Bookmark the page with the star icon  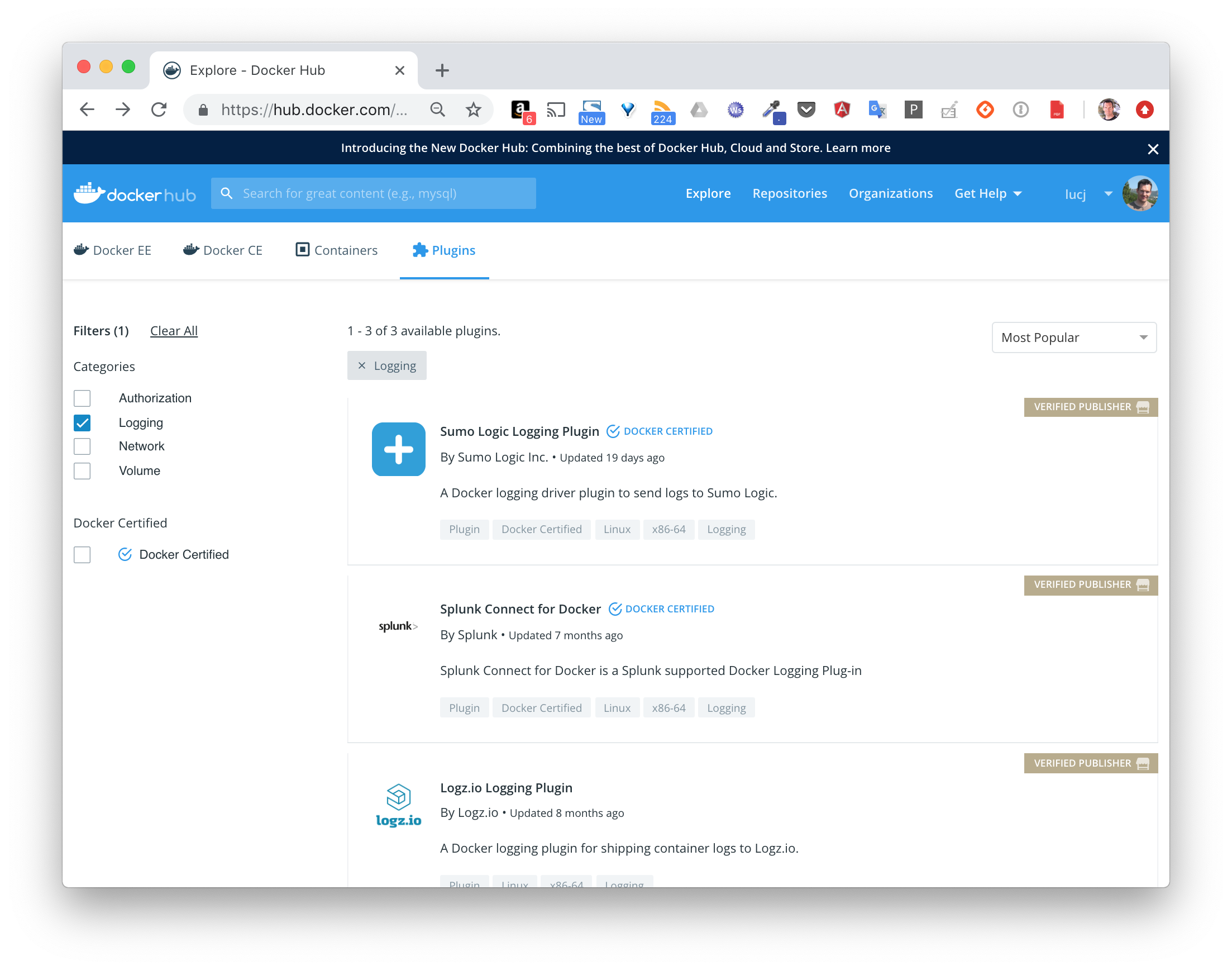click(473, 110)
